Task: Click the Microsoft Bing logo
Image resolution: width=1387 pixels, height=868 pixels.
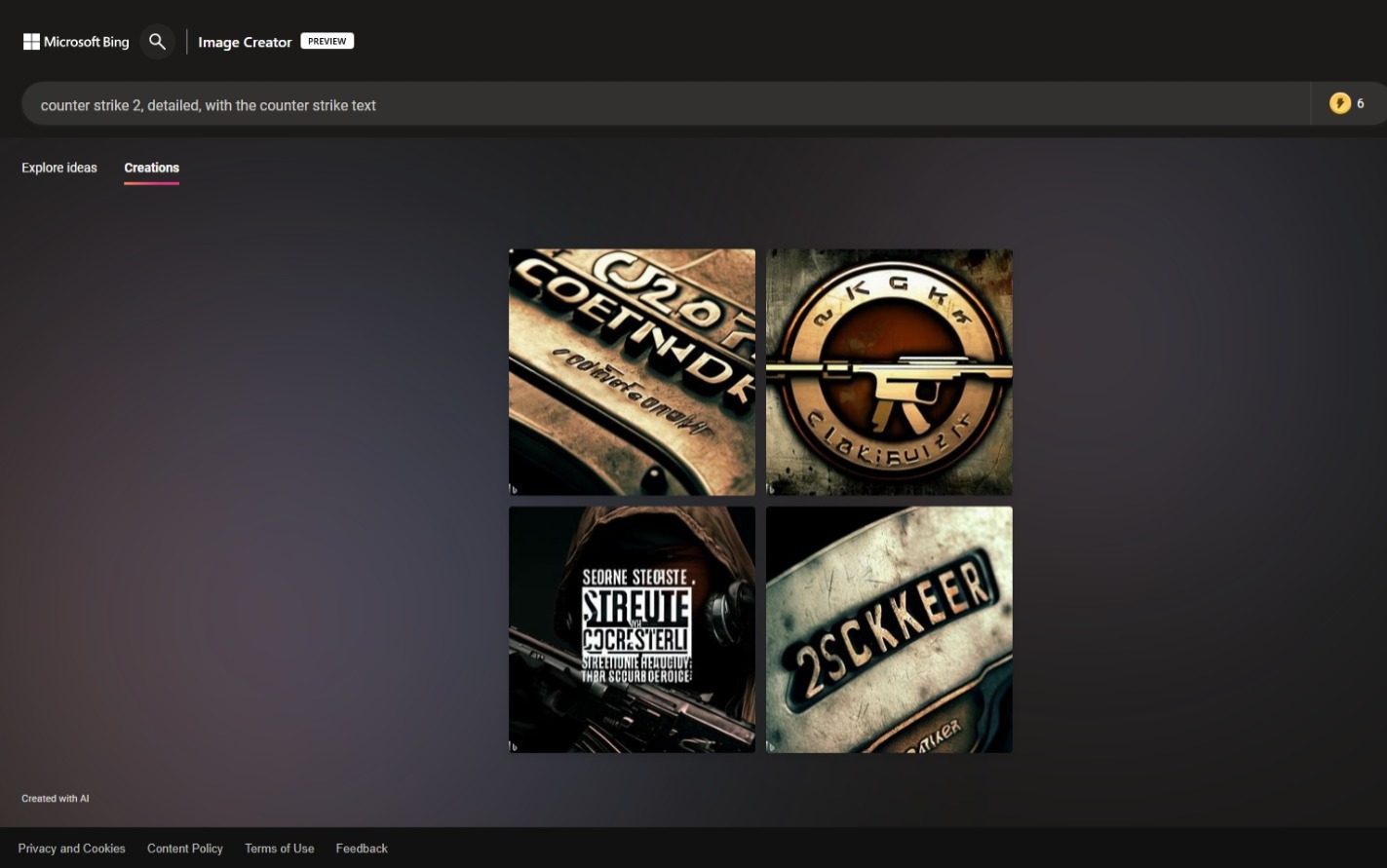Action: coord(76,42)
